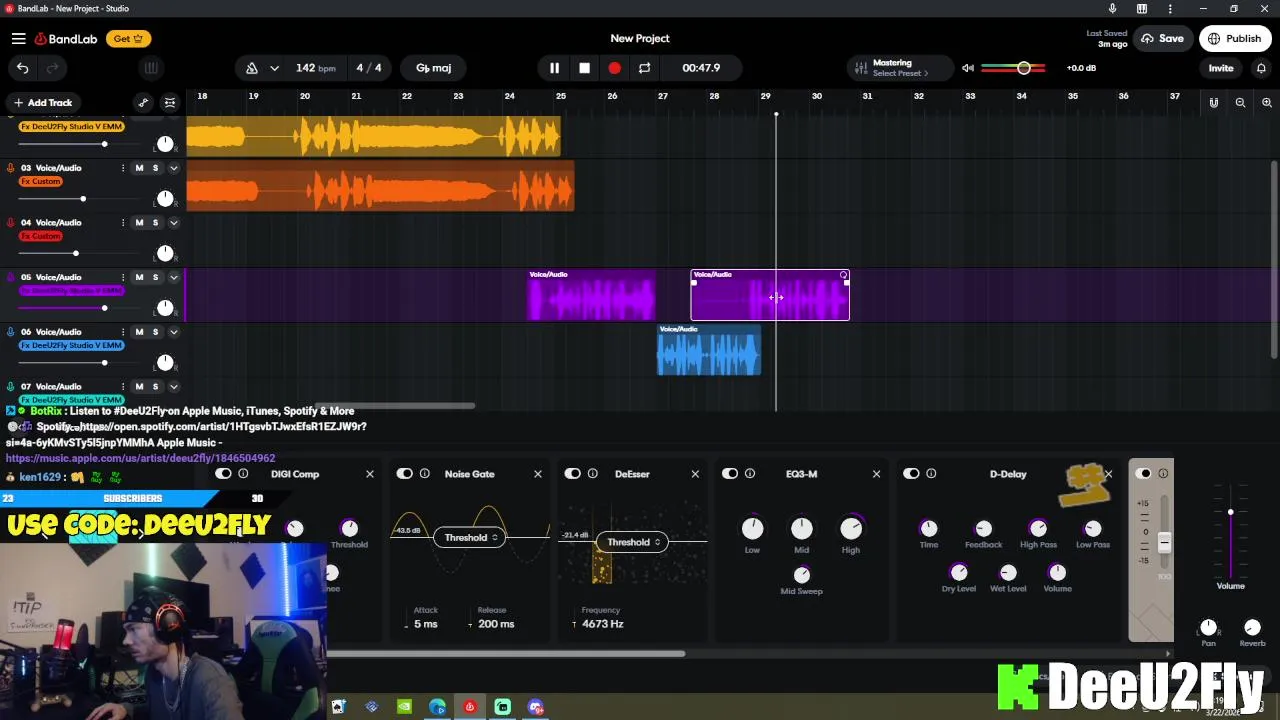Viewport: 1280px width, 720px height.
Task: Open Fx Custom chain on track 03
Action: coord(41,181)
